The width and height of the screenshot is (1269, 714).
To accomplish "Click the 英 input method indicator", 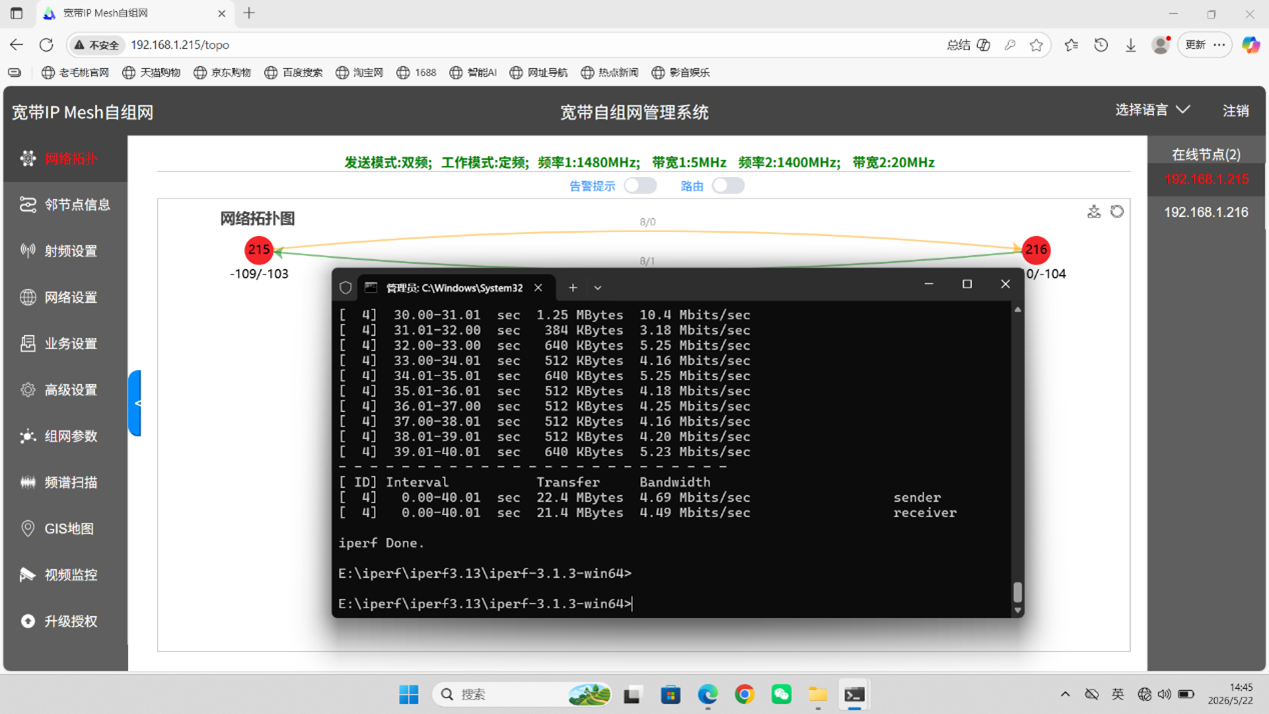I will point(1118,694).
